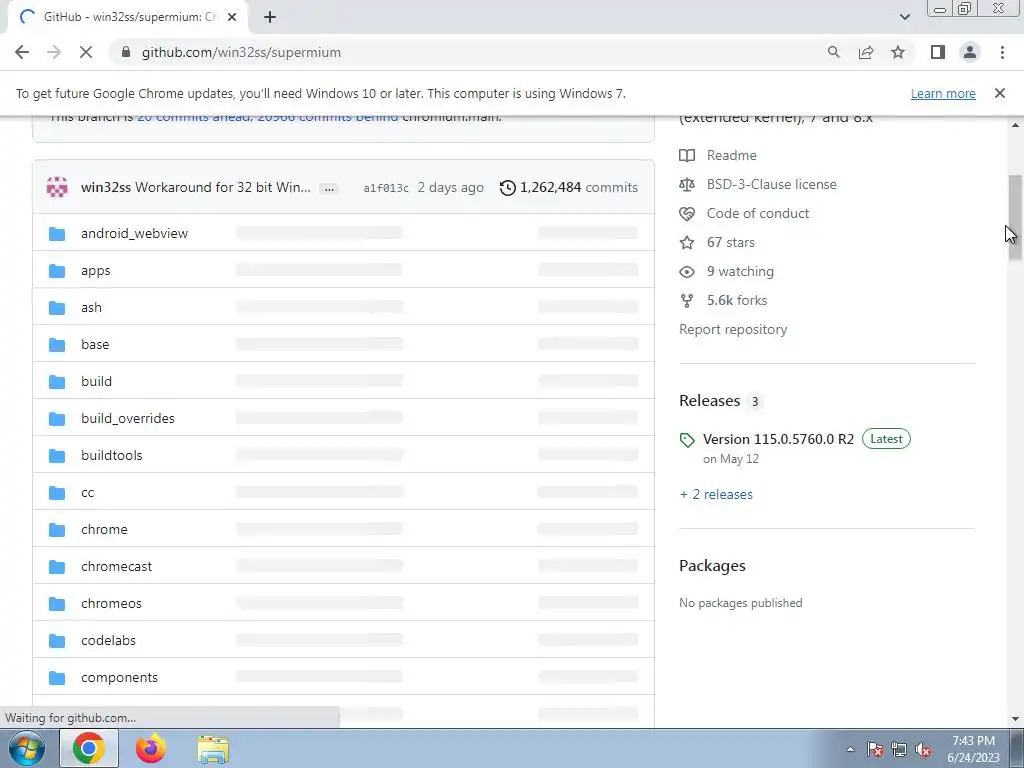The width and height of the screenshot is (1024, 768).
Task: Open the Packages heading
Action: click(x=712, y=566)
